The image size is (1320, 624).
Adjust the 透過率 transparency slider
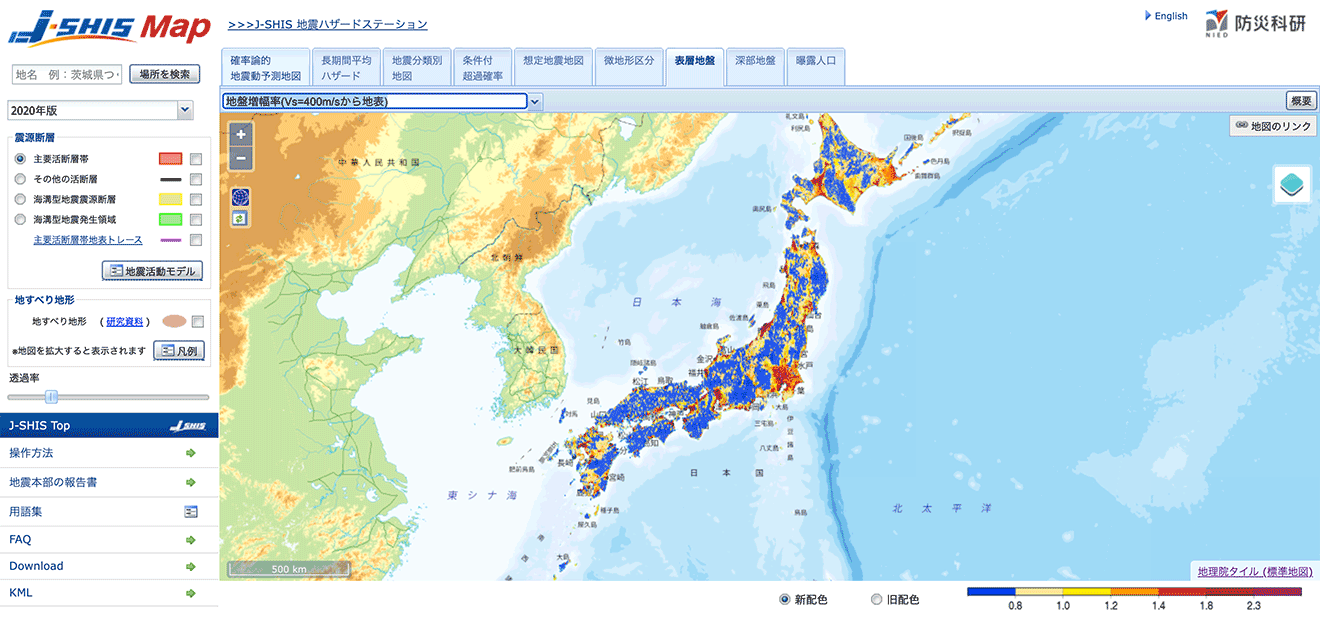point(53,397)
